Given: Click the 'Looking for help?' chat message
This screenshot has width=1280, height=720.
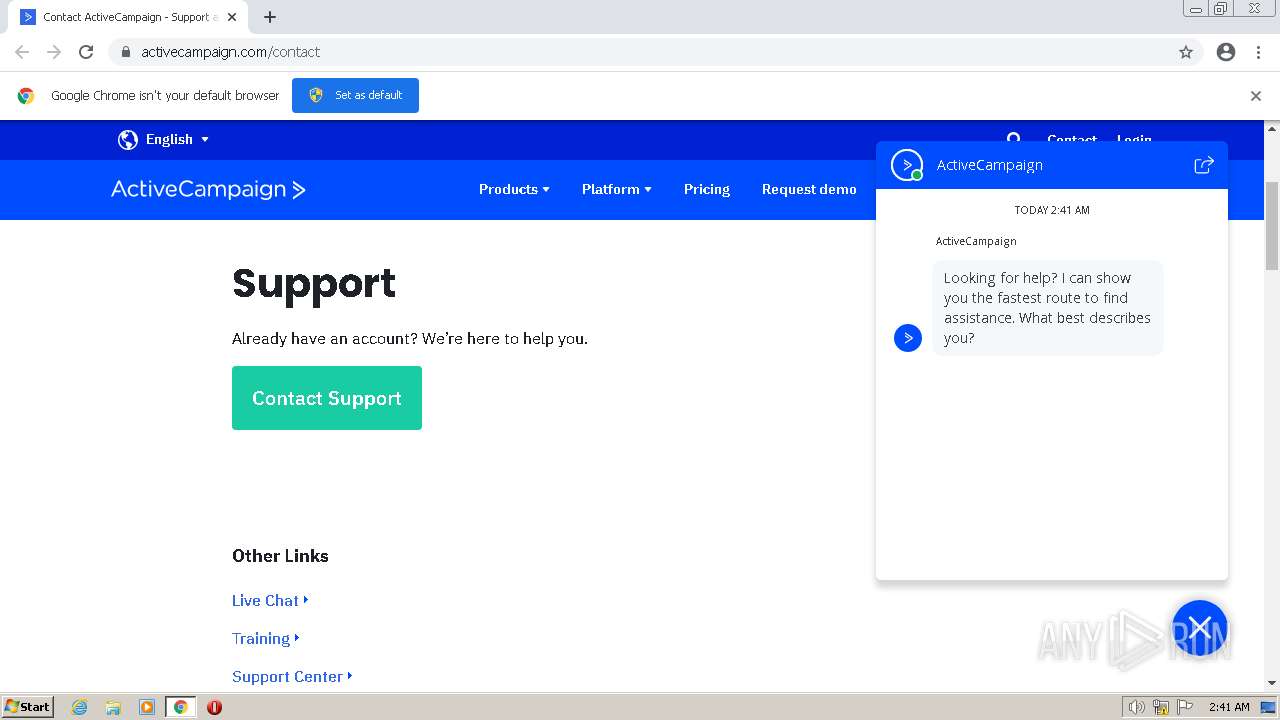Looking at the screenshot, I should point(1047,308).
